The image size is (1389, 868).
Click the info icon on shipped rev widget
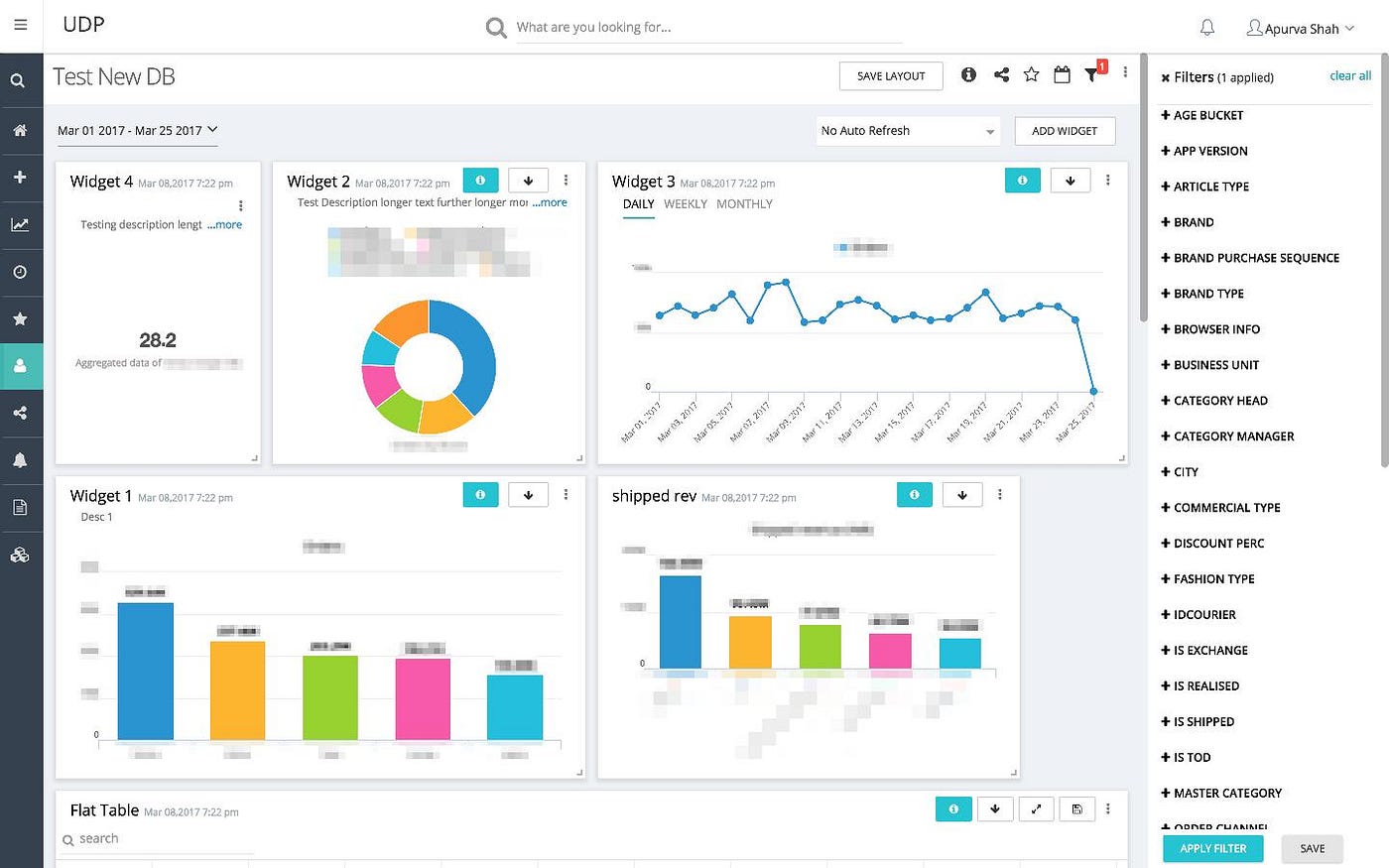point(914,494)
